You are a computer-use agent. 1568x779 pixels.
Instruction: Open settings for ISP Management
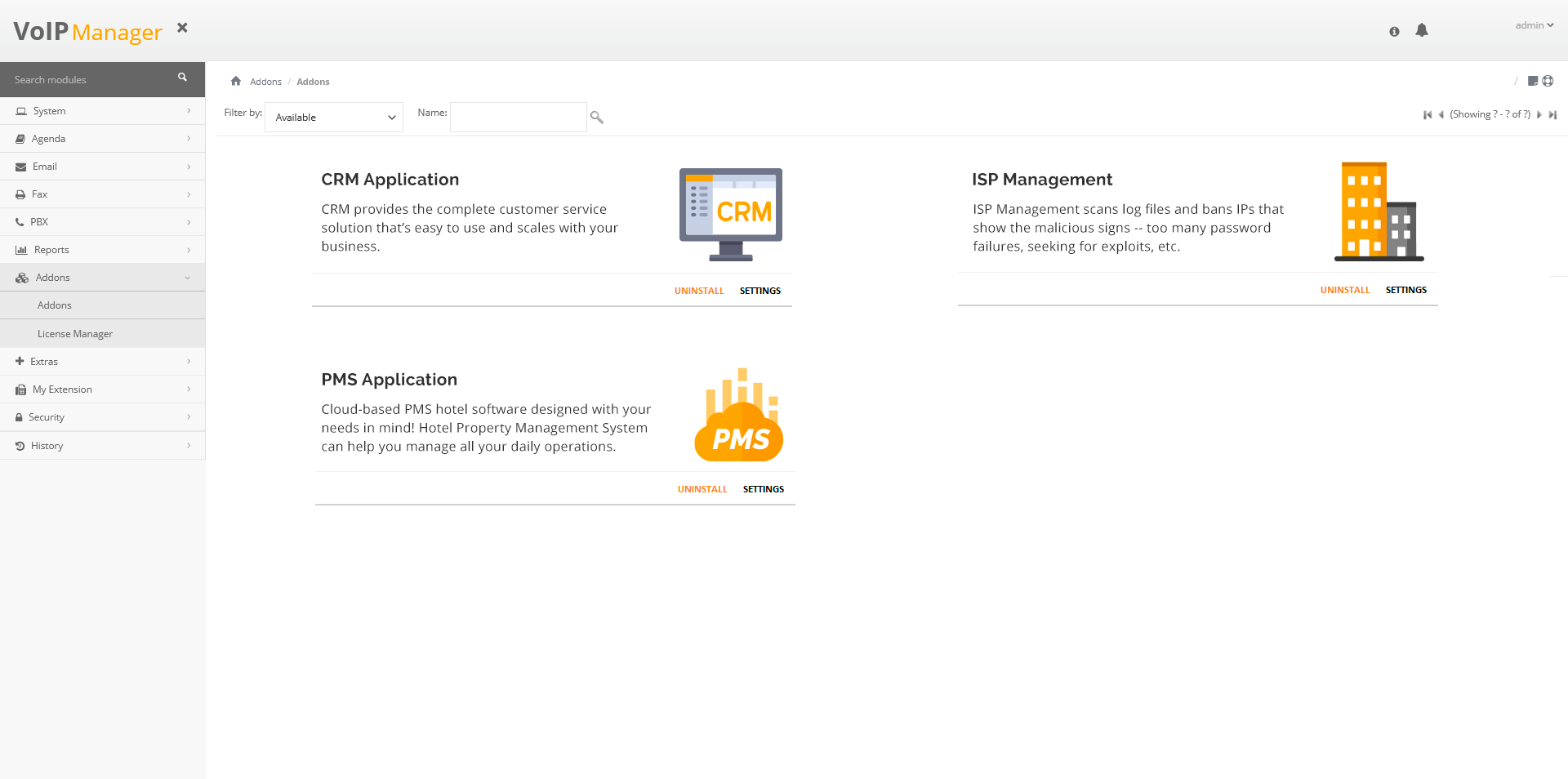pos(1405,290)
